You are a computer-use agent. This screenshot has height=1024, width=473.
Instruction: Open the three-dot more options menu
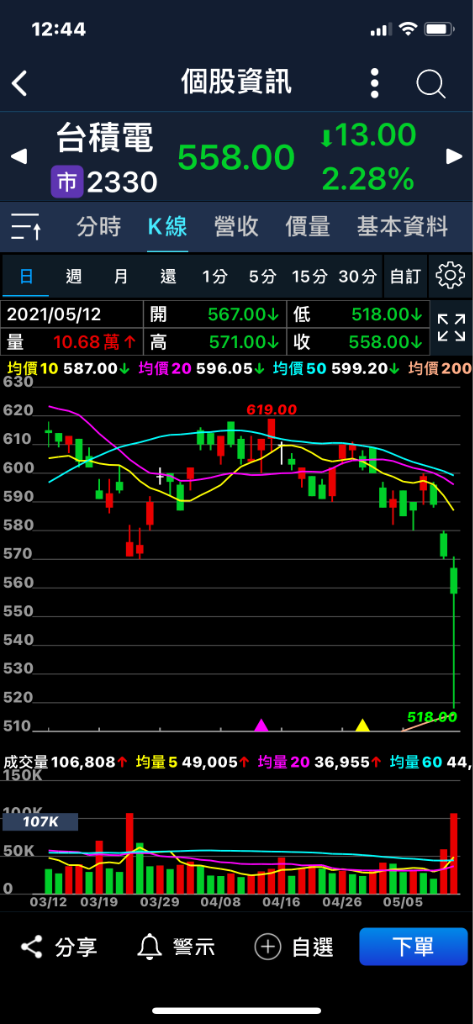(374, 83)
